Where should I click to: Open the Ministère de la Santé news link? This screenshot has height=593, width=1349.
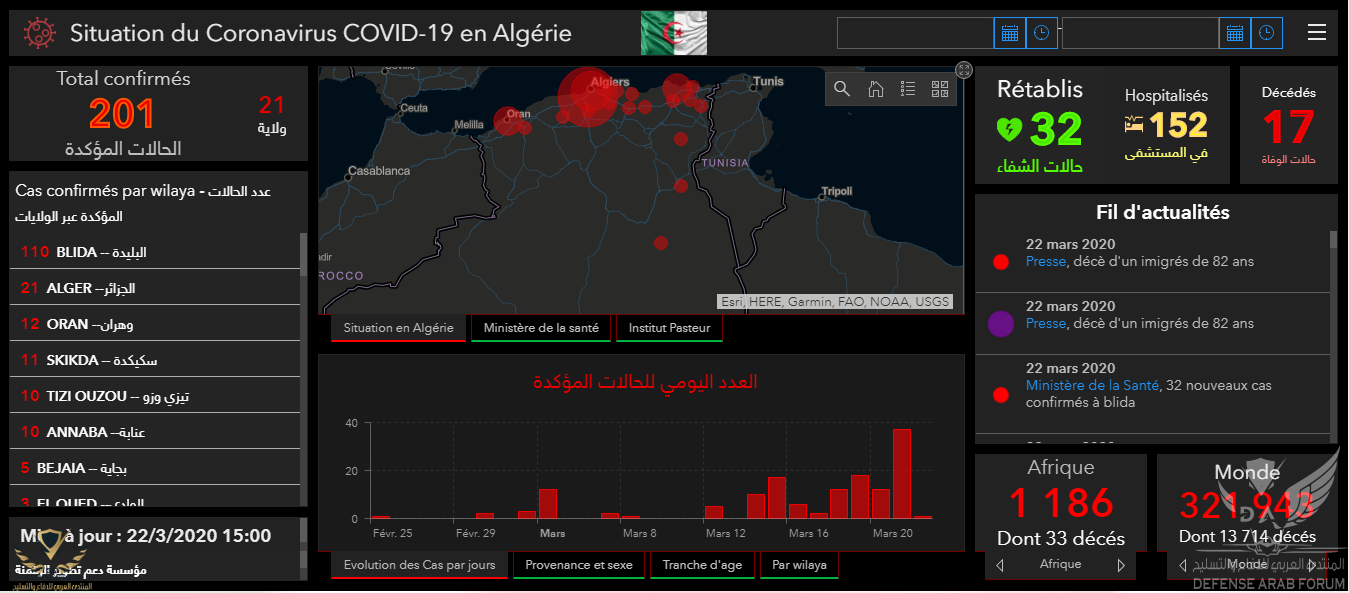[1092, 385]
